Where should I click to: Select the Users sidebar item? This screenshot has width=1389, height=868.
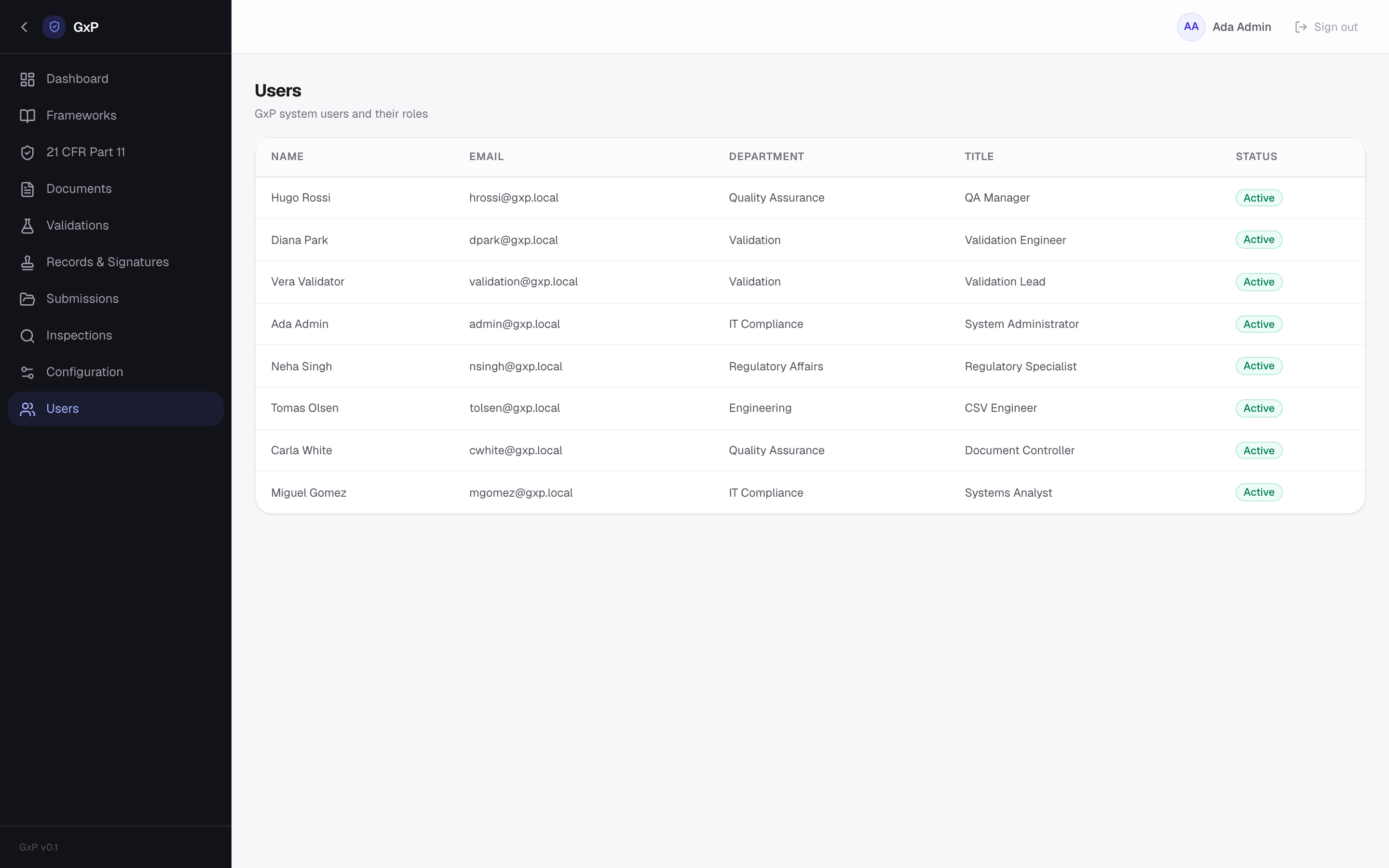115,409
